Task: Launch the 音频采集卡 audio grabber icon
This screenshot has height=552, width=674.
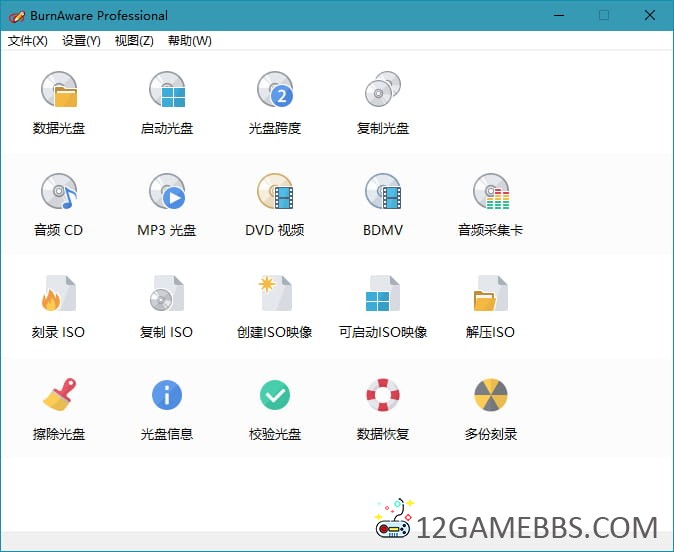Action: [491, 193]
